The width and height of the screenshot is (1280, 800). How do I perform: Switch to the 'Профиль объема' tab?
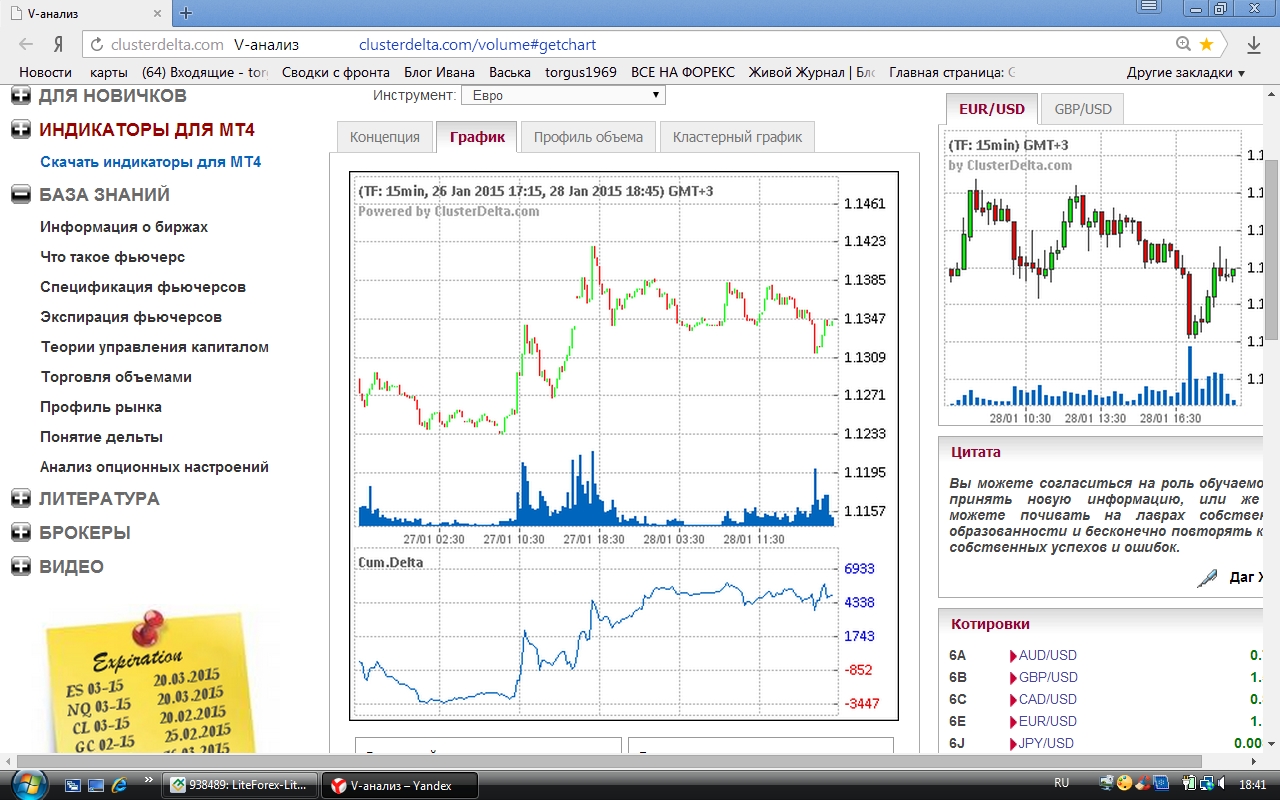(588, 137)
